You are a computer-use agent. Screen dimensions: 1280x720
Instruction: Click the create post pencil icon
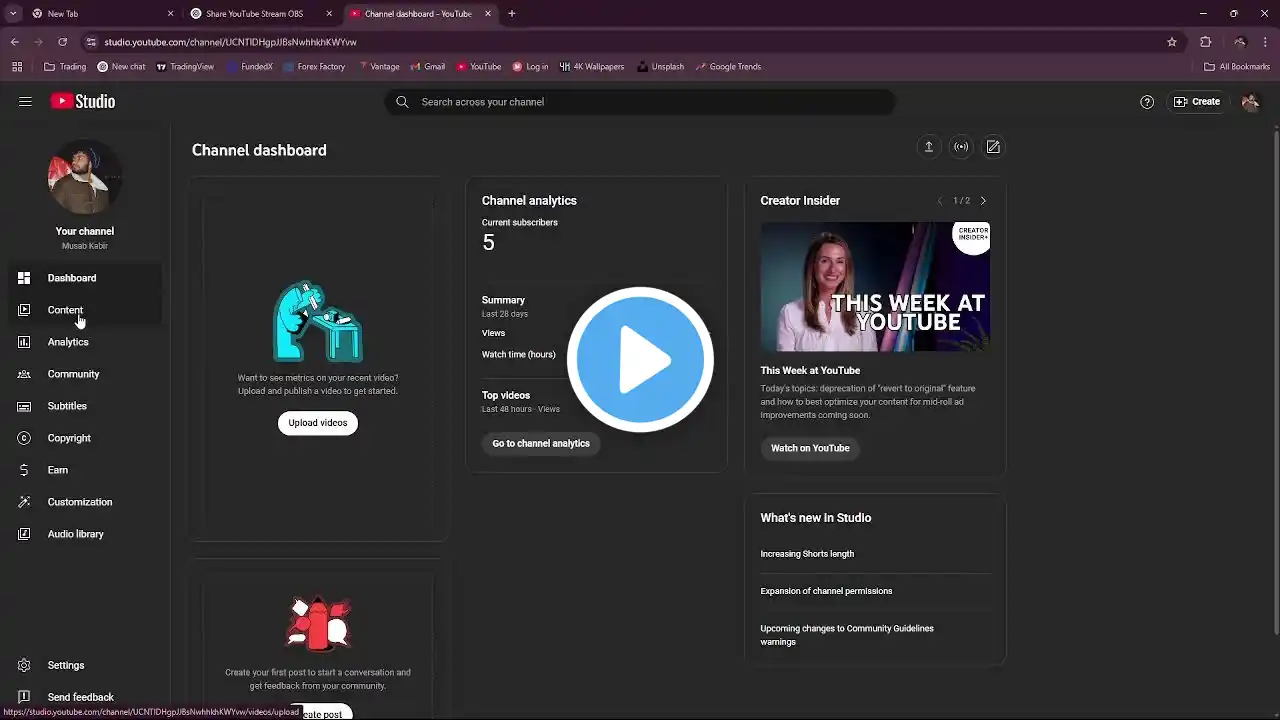993,147
